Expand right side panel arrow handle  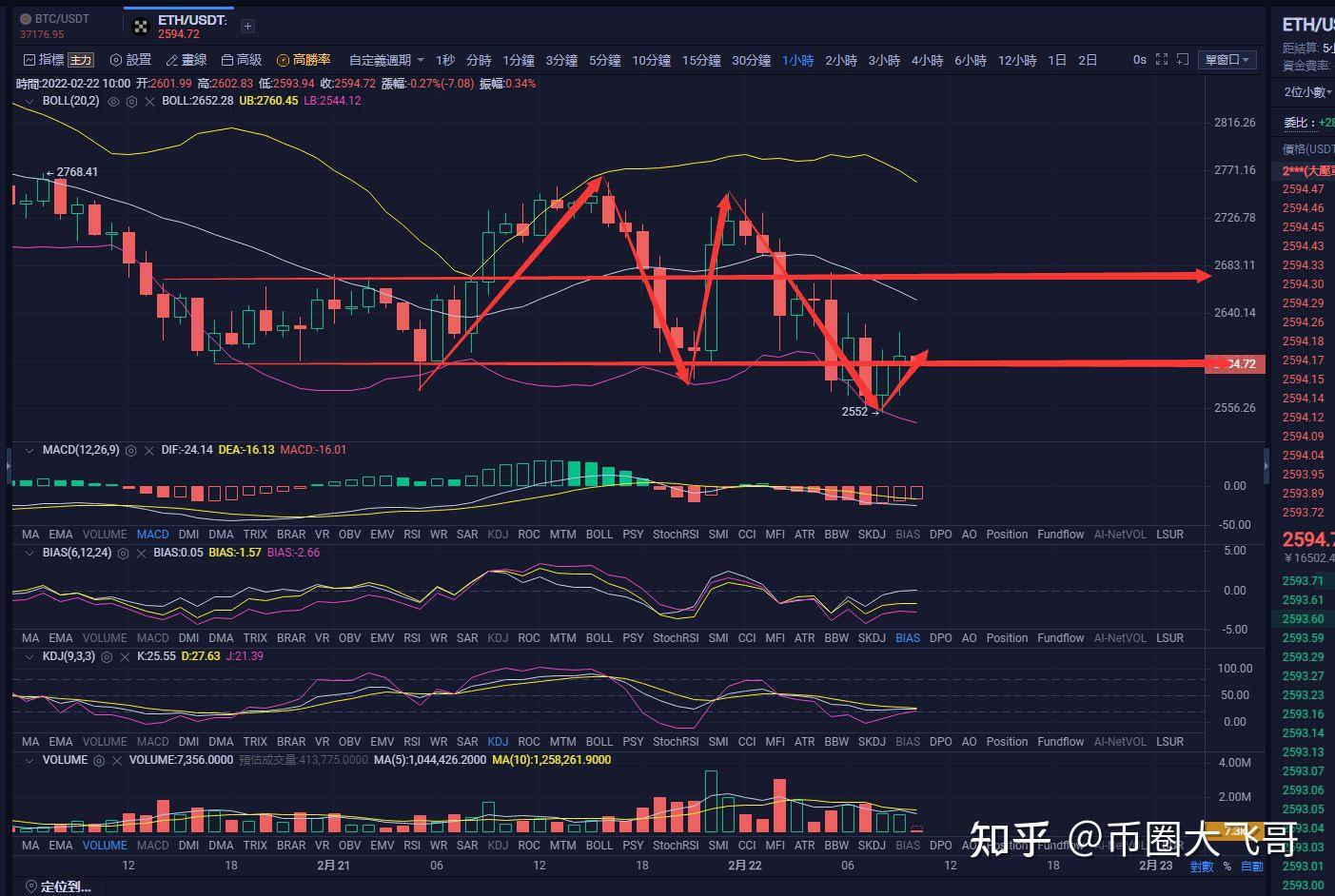click(1266, 466)
